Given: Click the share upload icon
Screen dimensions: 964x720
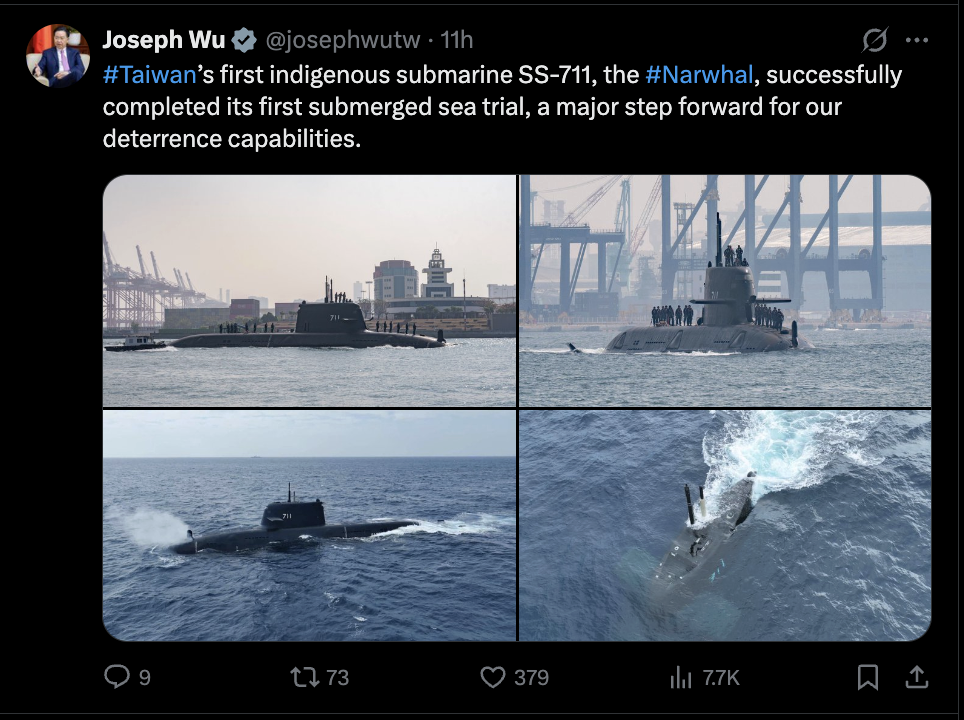Looking at the screenshot, I should point(916,677).
